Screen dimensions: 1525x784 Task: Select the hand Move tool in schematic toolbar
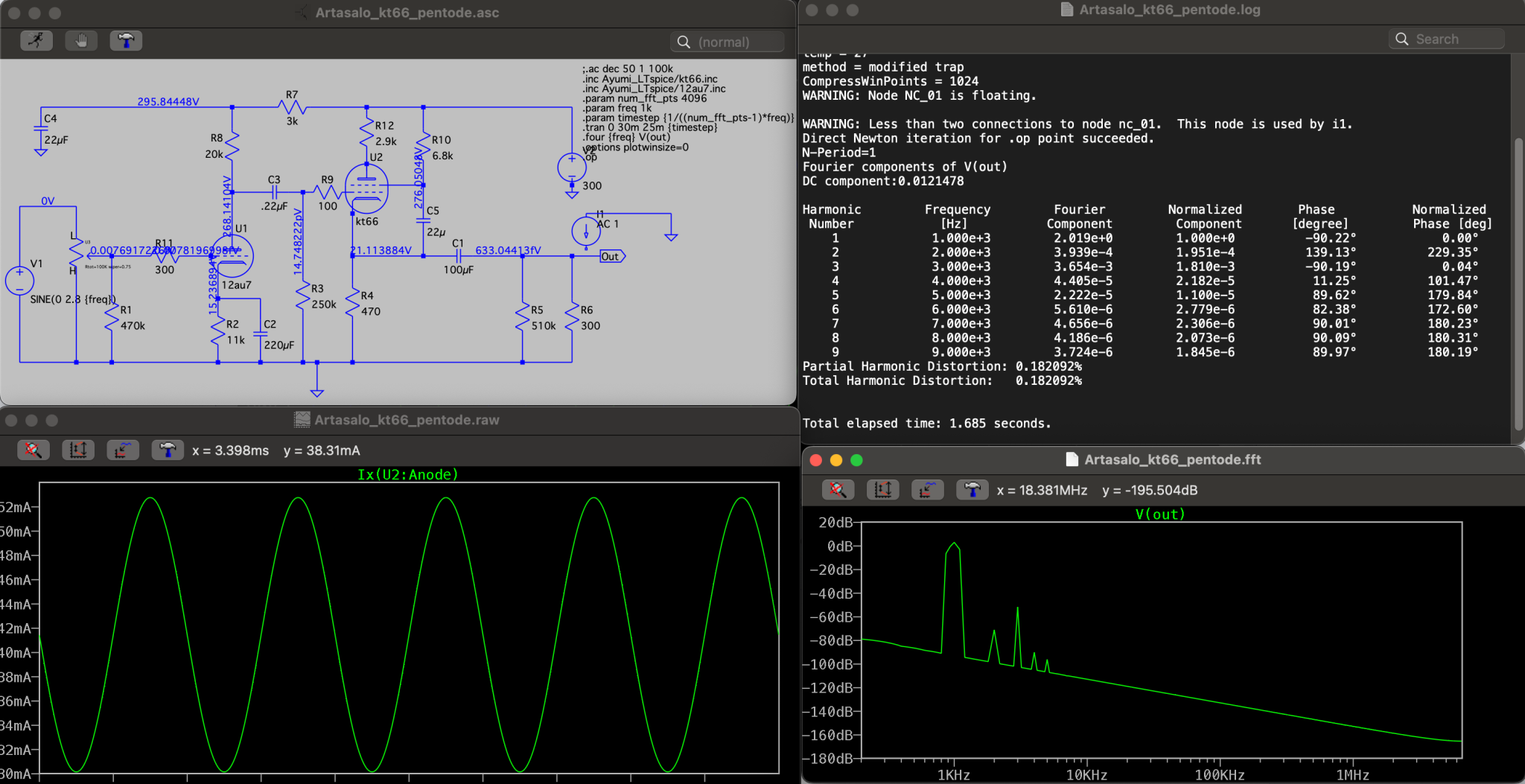[81, 41]
